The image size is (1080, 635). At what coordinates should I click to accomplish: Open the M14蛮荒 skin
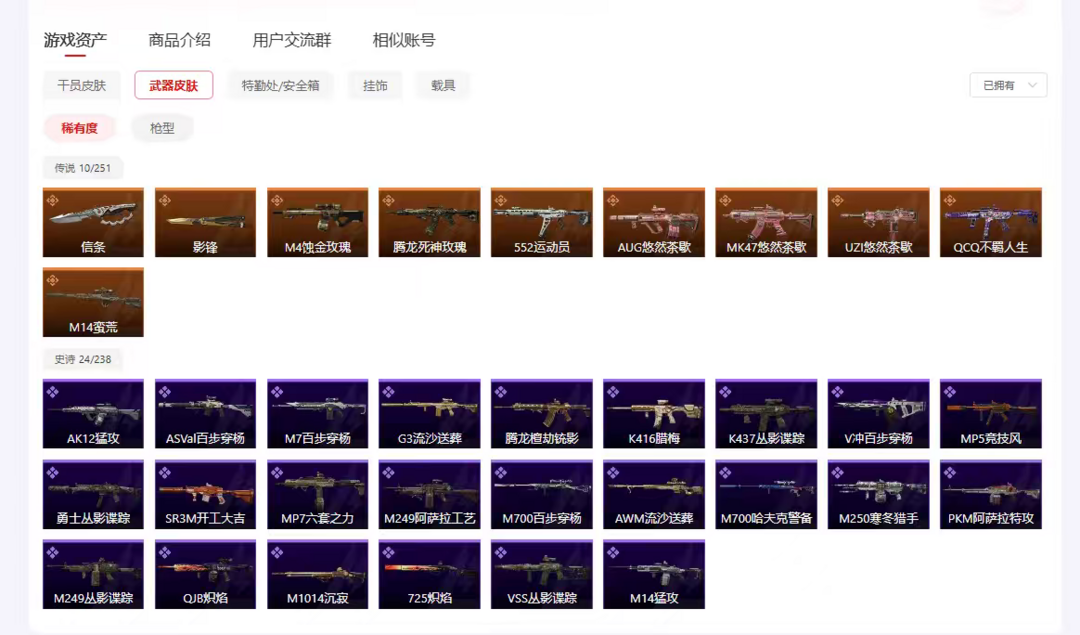point(93,302)
